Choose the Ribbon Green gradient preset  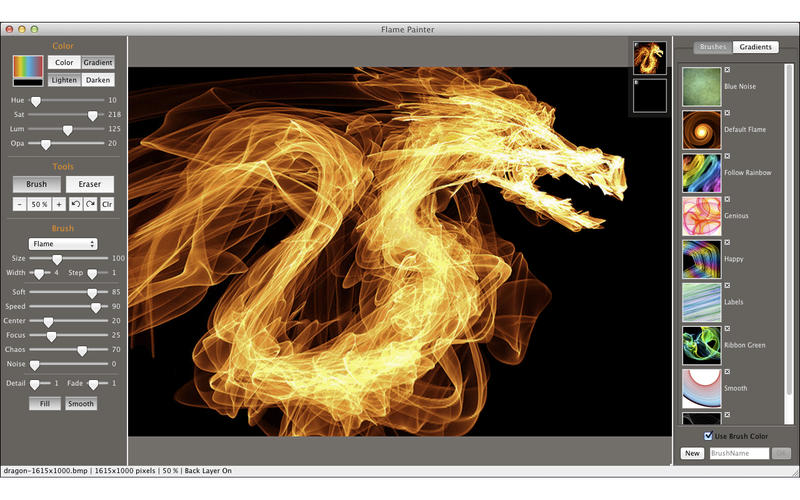pyautogui.click(x=701, y=345)
